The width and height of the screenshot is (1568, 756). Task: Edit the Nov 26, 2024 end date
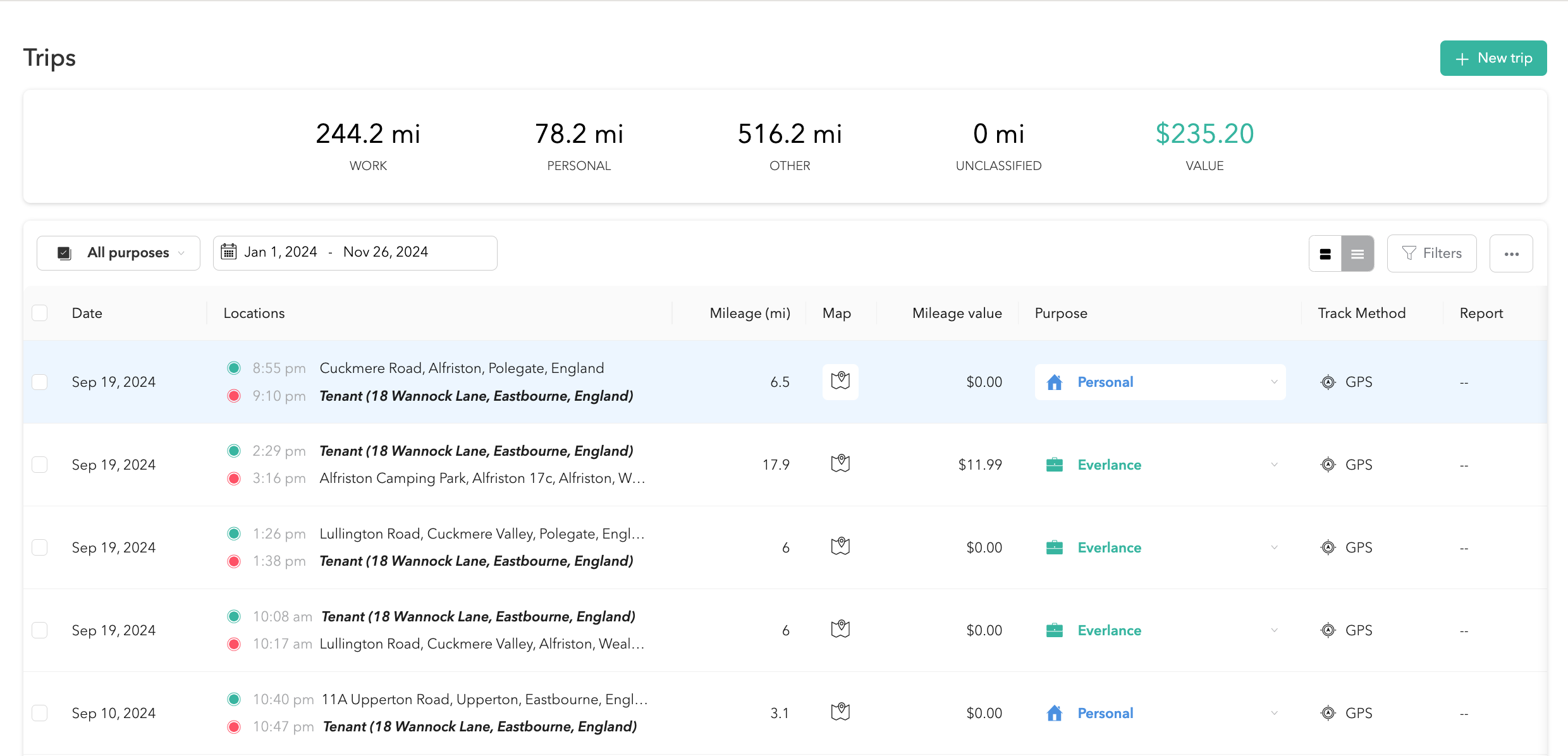(x=386, y=252)
